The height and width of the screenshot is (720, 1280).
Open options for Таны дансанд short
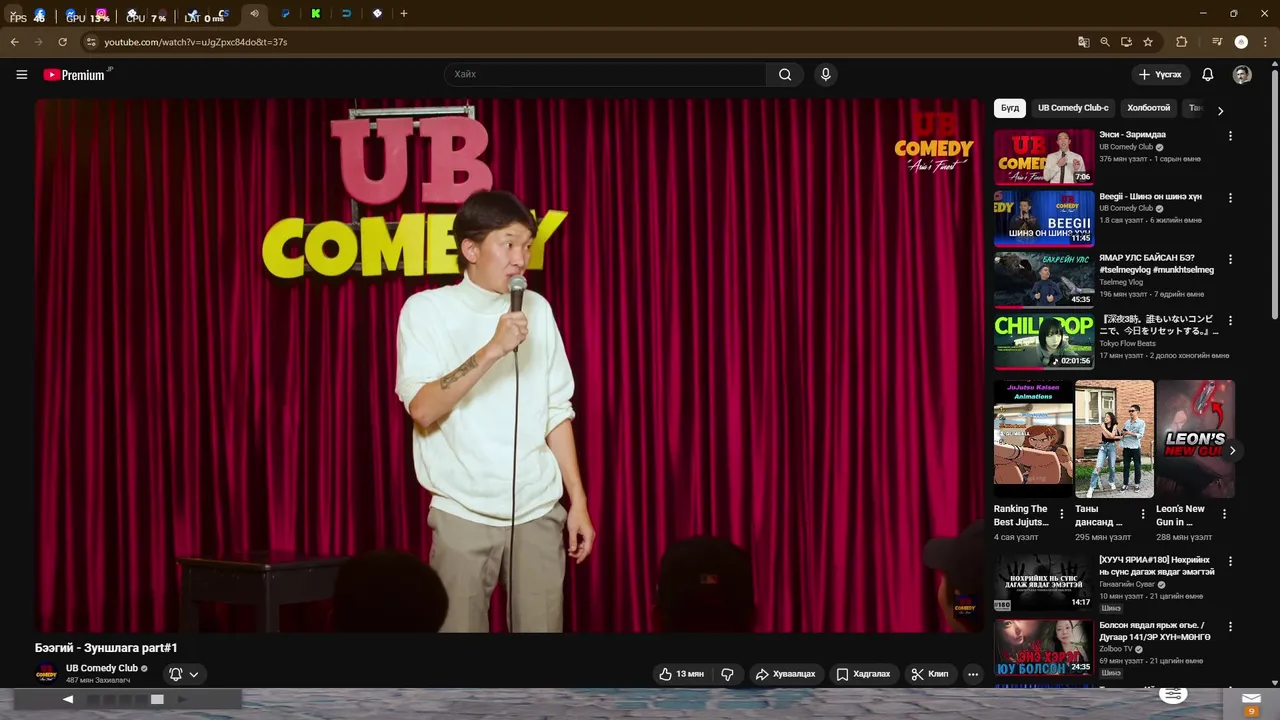1143,514
